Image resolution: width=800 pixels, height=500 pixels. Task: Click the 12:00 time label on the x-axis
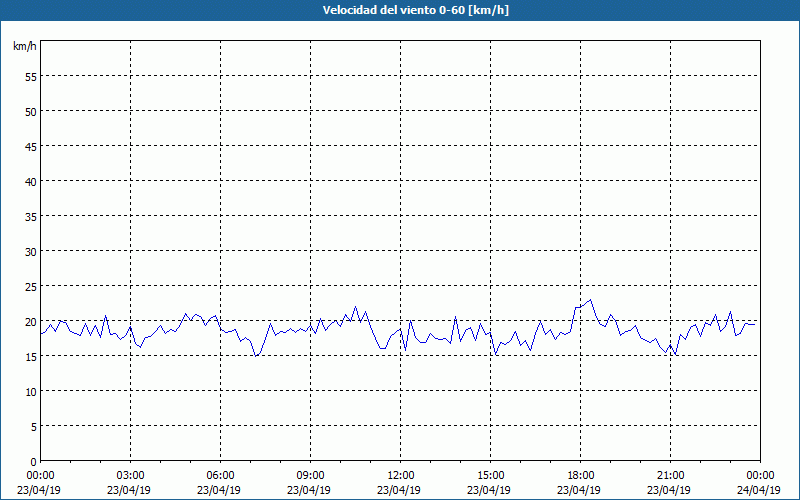[400, 475]
